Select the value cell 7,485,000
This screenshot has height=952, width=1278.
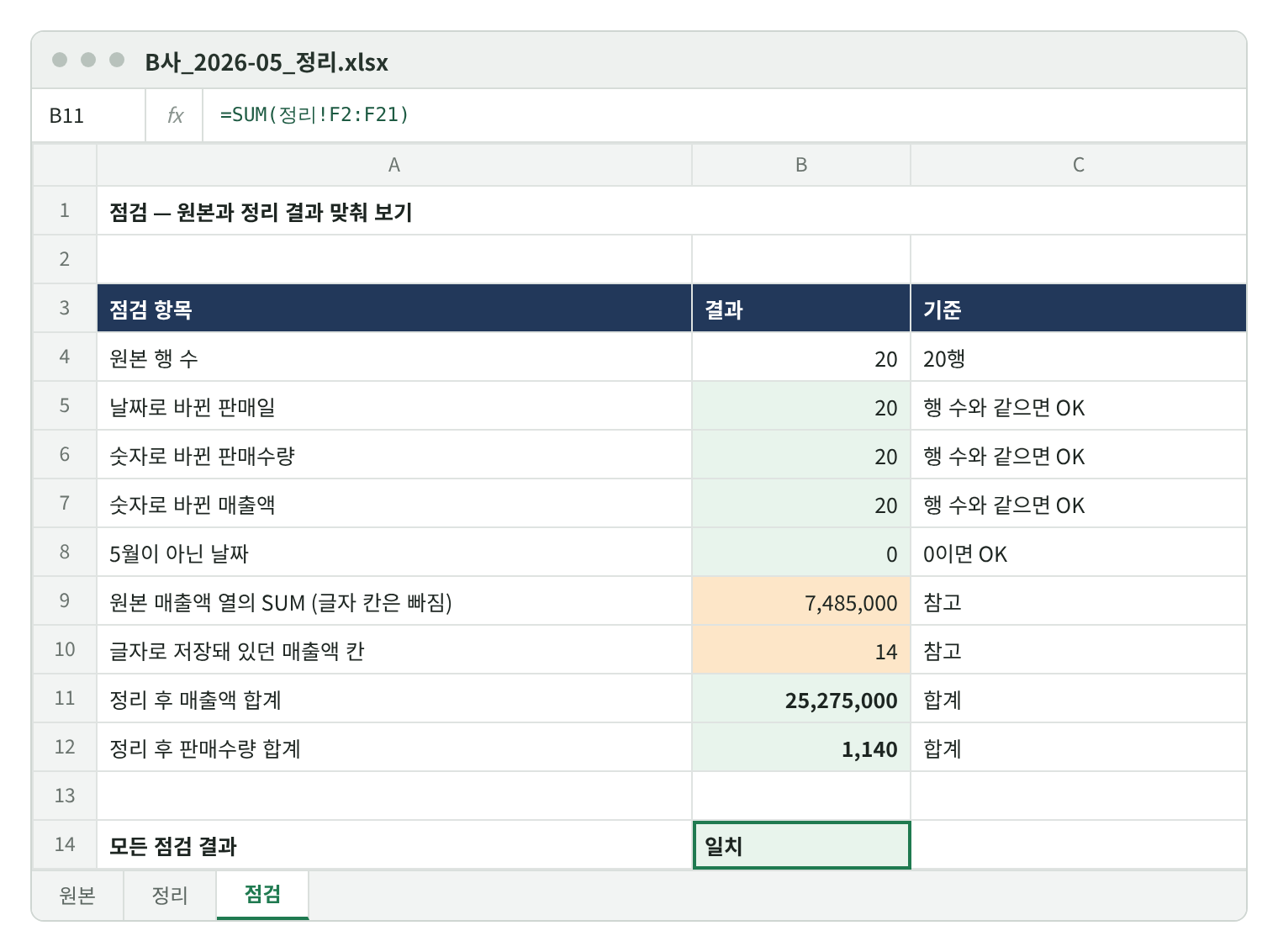tap(801, 601)
